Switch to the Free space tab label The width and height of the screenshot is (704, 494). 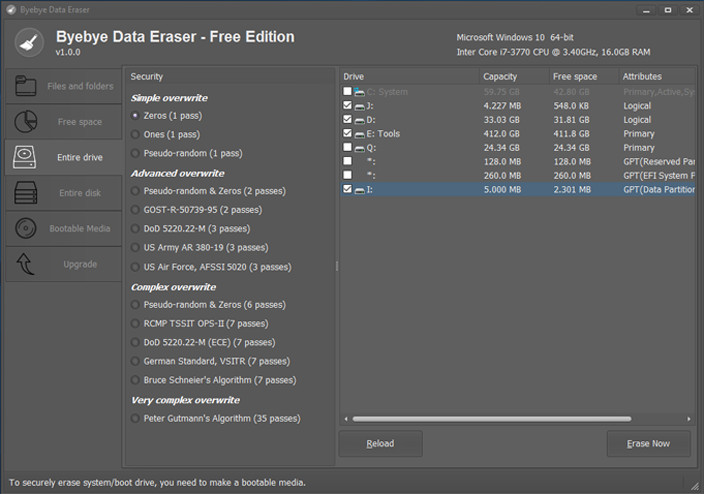80,122
